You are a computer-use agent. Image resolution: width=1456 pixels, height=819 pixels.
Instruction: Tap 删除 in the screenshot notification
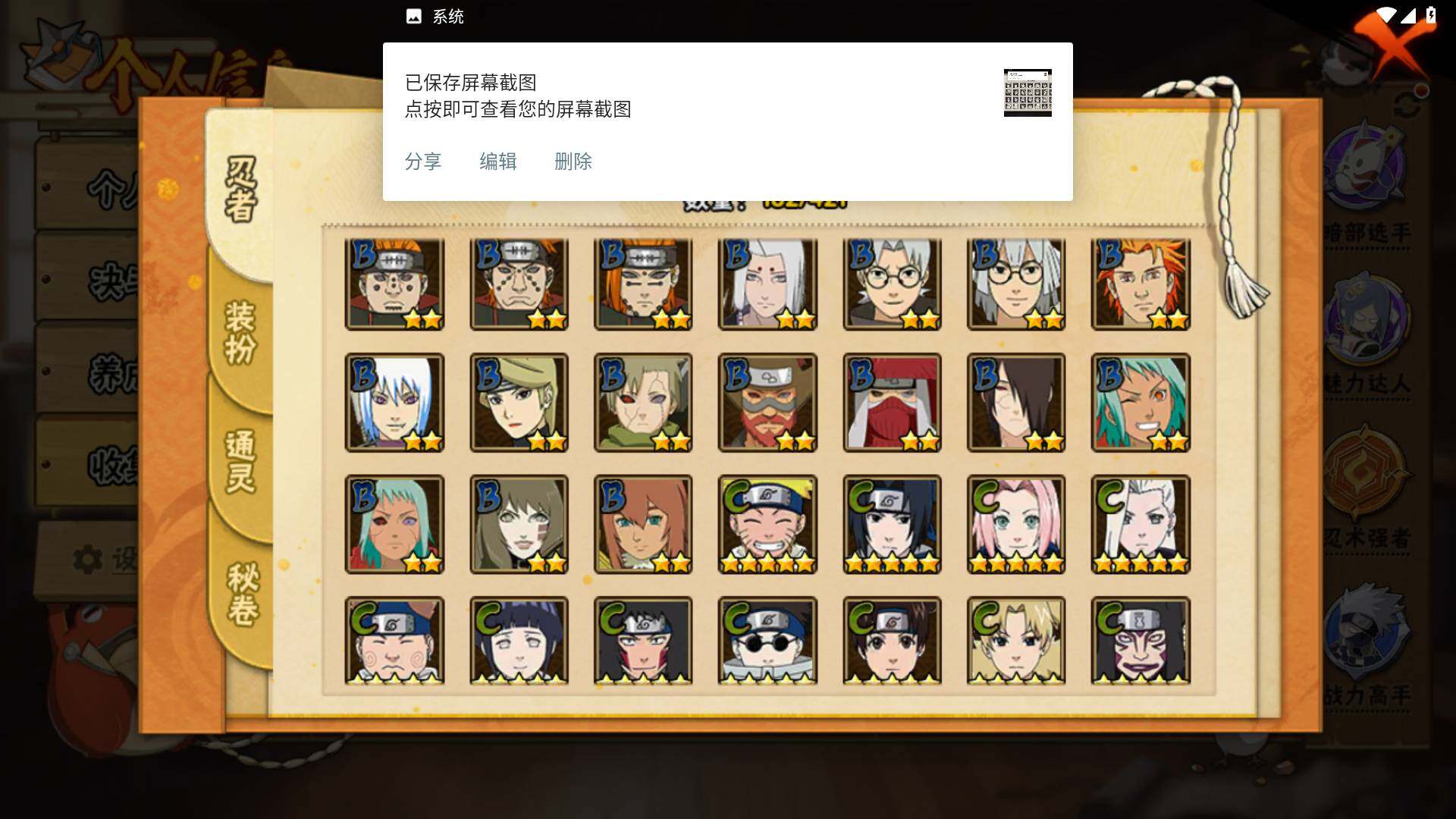[x=573, y=162]
